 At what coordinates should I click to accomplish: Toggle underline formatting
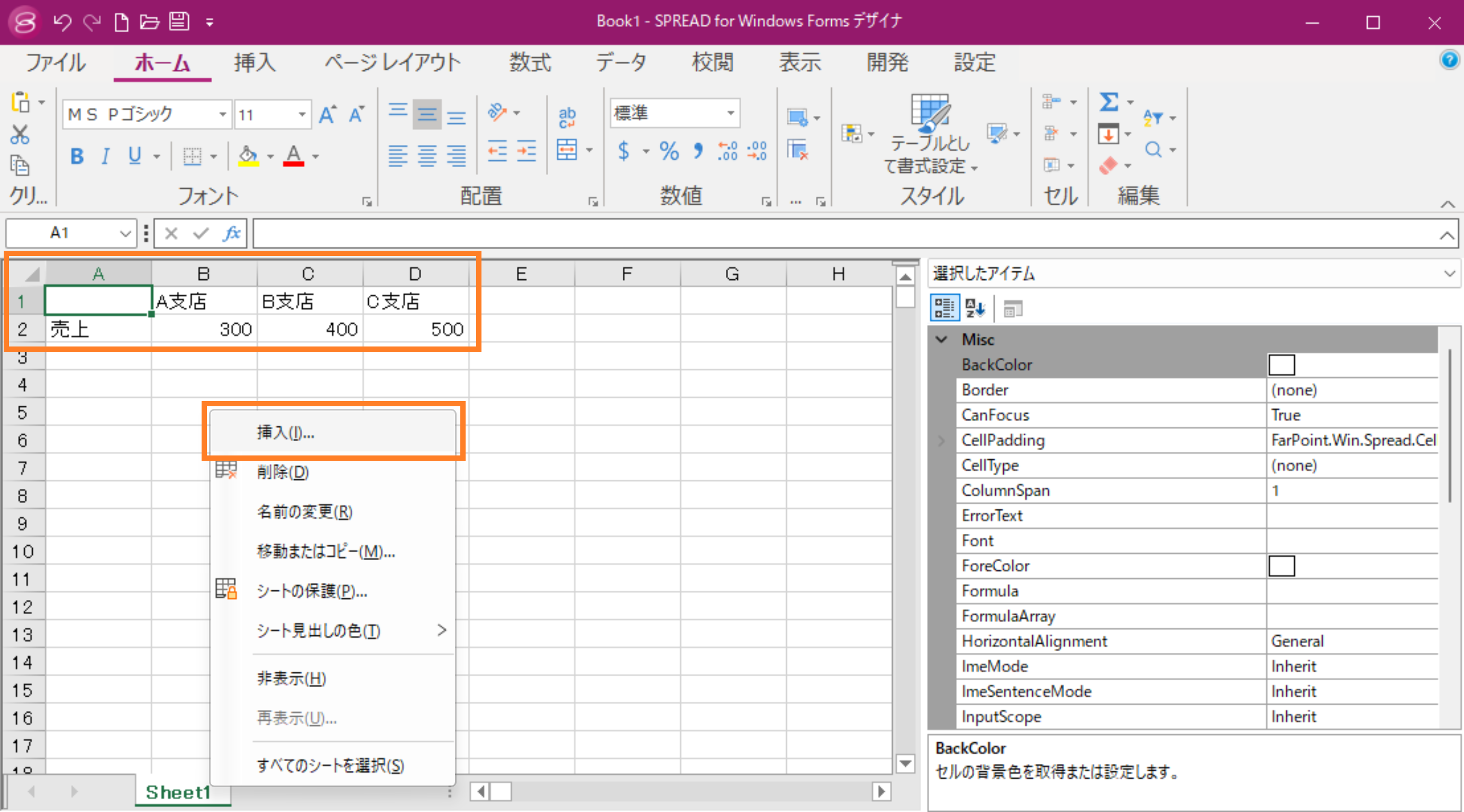[x=135, y=156]
